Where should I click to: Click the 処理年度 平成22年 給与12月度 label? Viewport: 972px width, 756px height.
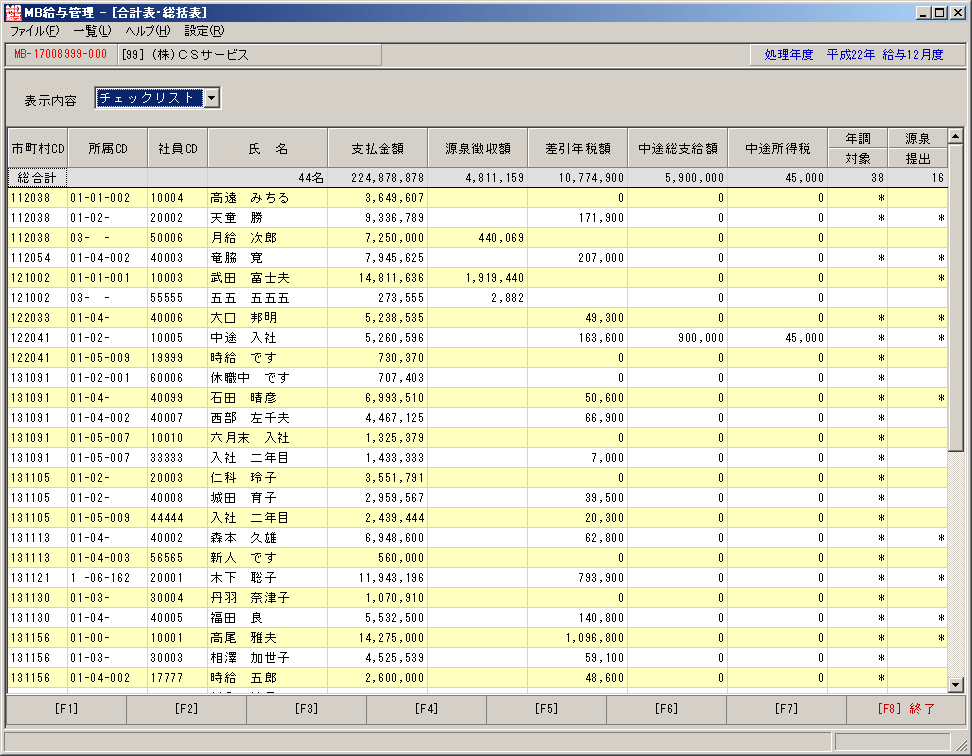pos(854,55)
